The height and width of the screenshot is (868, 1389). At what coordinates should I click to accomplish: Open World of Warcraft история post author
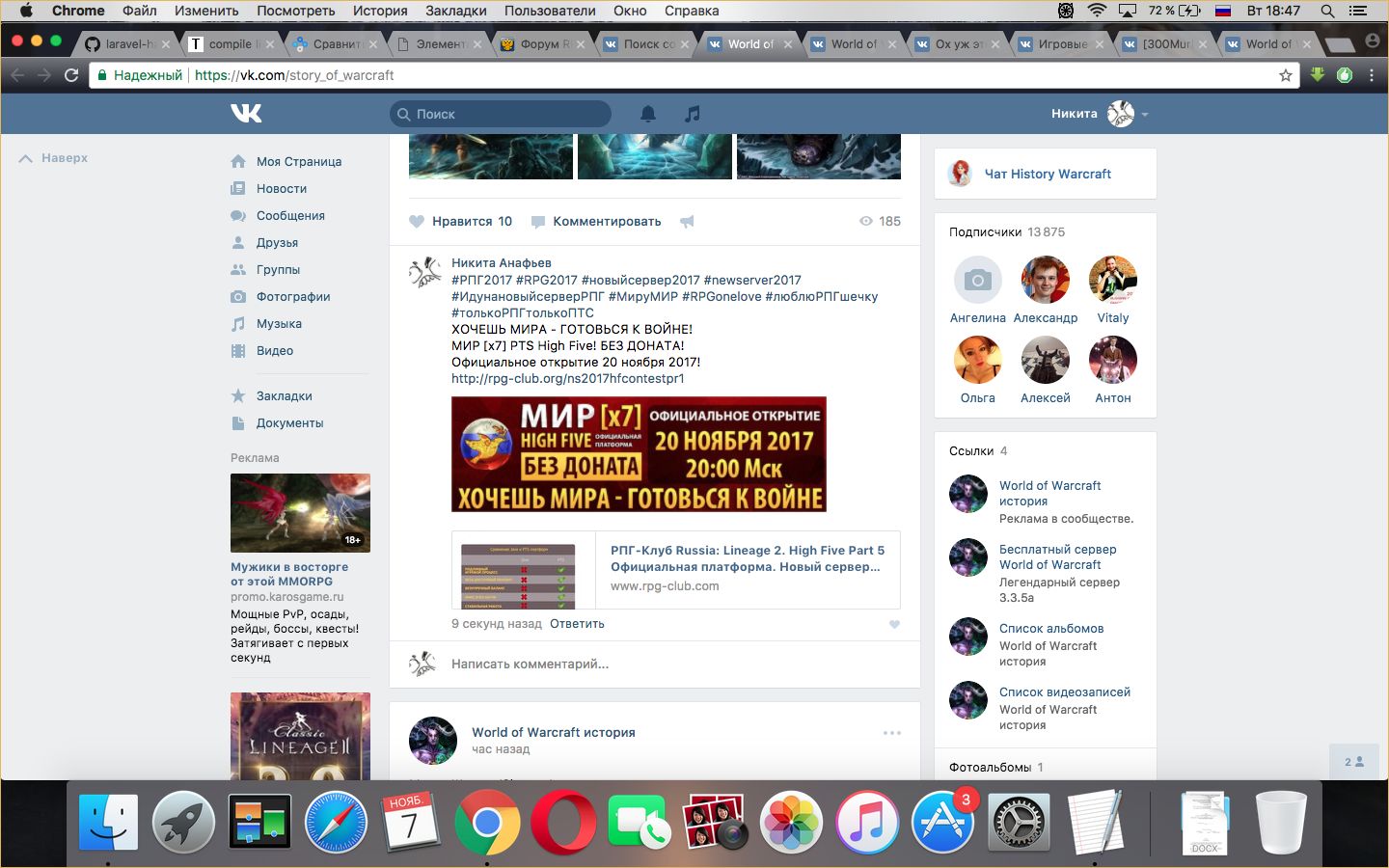[x=554, y=732]
